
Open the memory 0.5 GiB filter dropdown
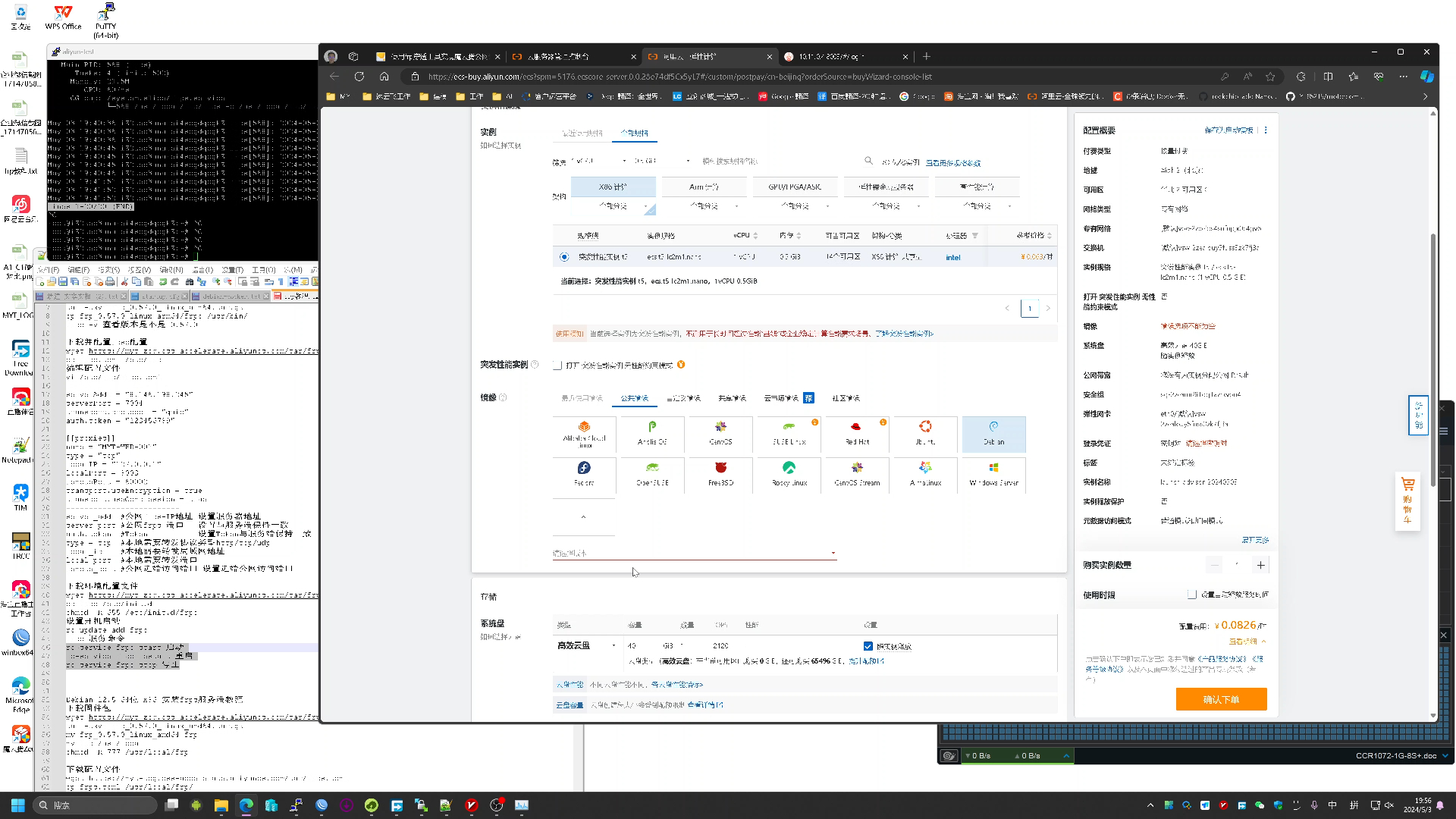coord(662,161)
